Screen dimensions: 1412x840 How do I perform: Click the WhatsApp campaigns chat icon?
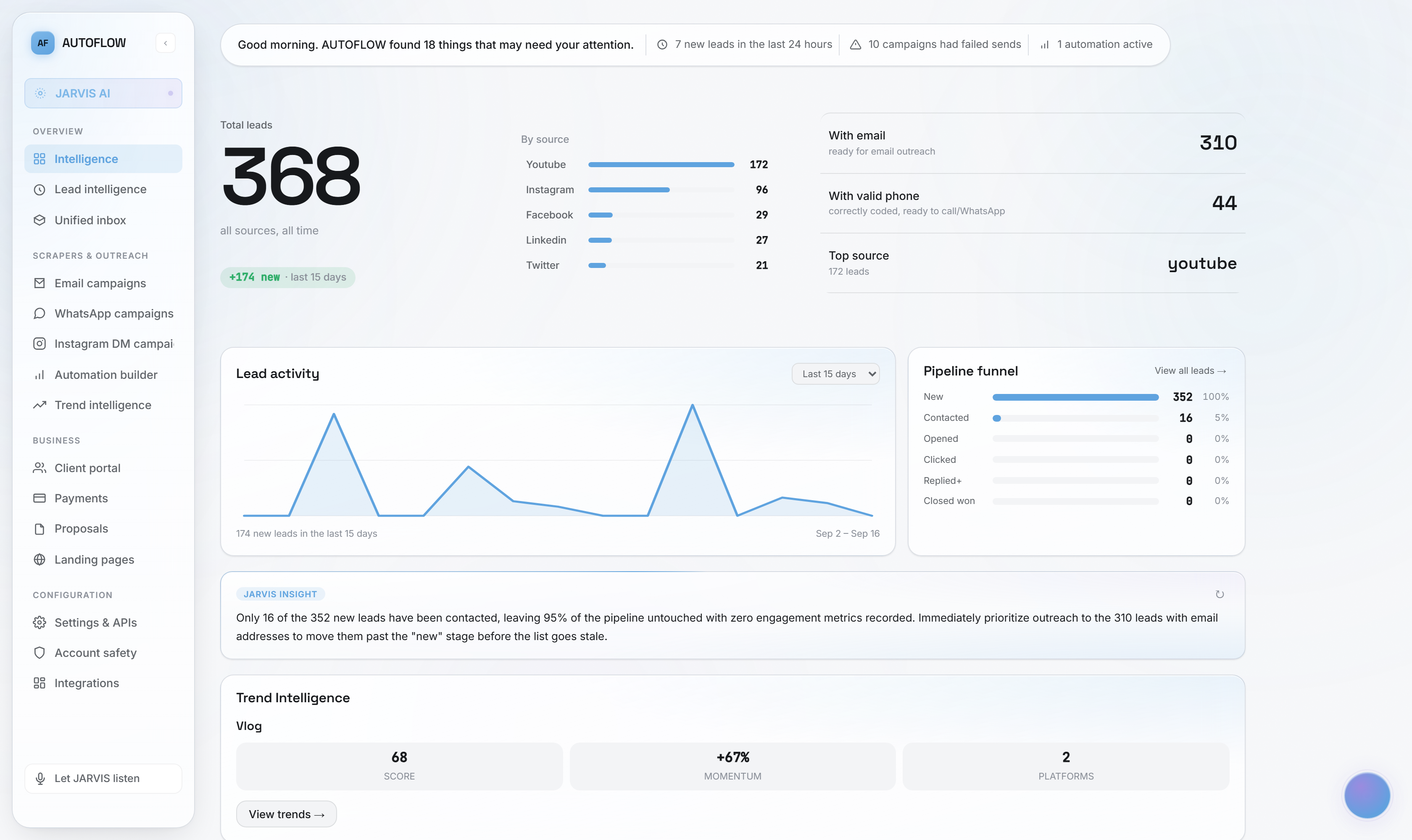pyautogui.click(x=40, y=314)
